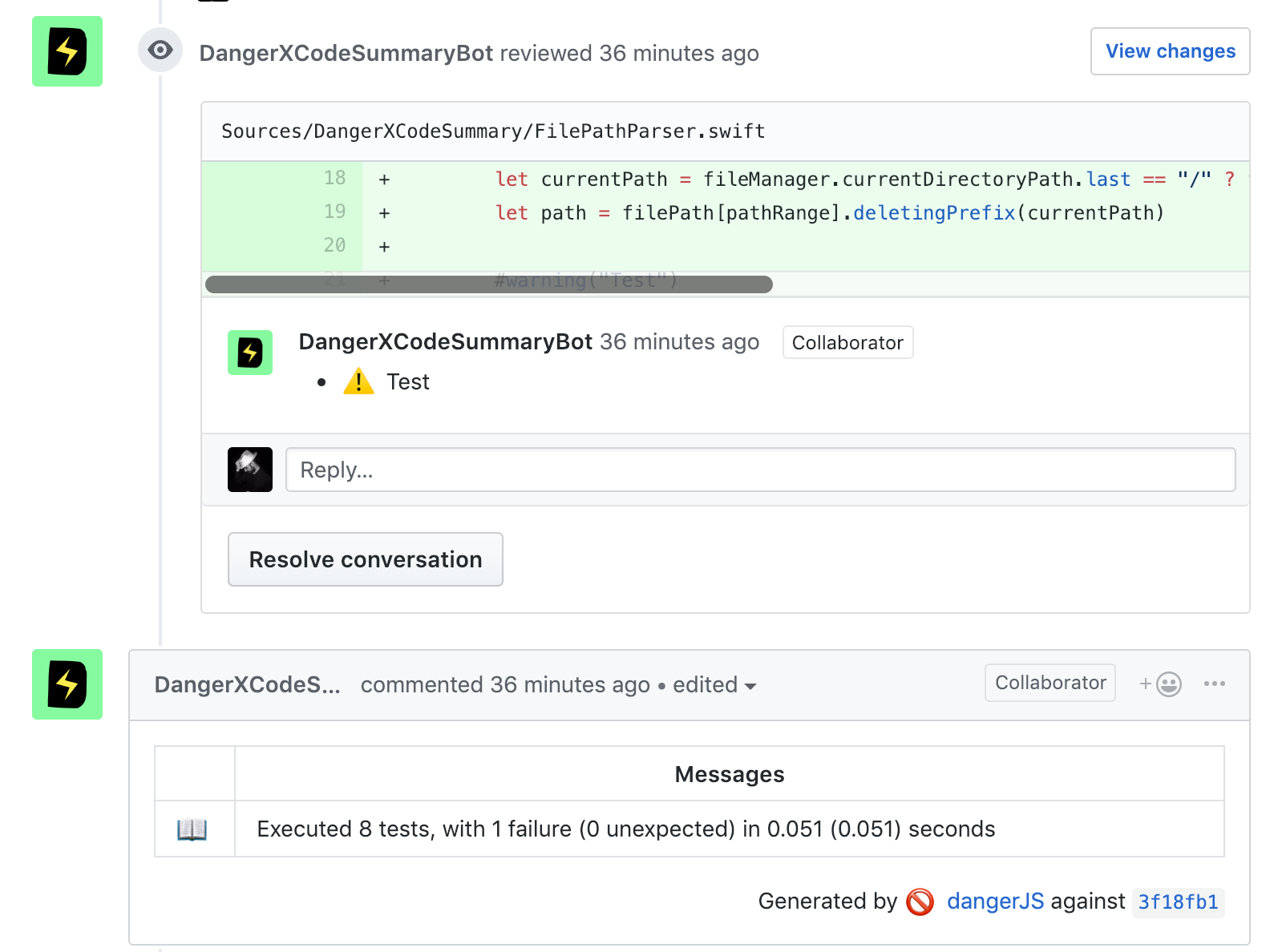Click the Messages table header
Viewport: 1270px width, 952px height.
coord(729,774)
